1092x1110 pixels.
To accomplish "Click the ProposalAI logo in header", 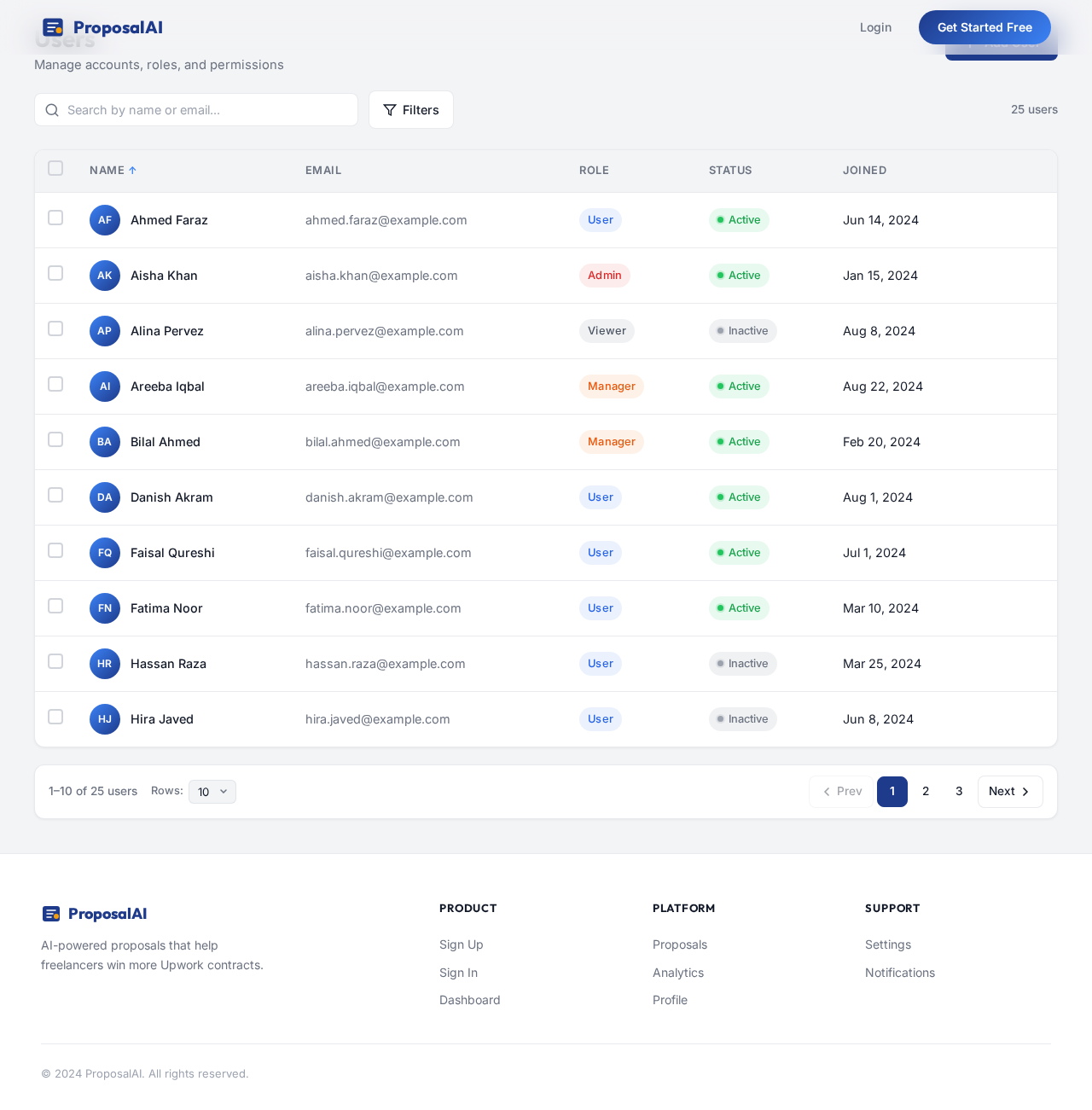I will point(102,27).
